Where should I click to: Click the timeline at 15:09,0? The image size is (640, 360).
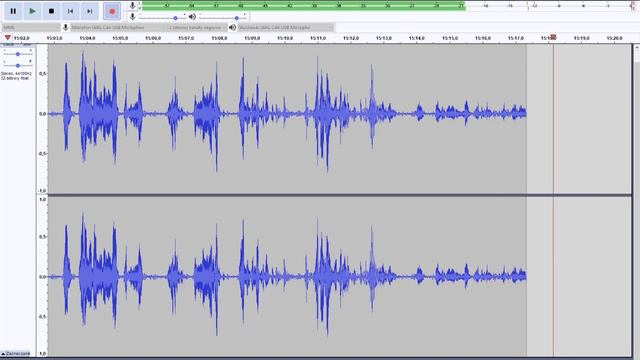pos(252,38)
